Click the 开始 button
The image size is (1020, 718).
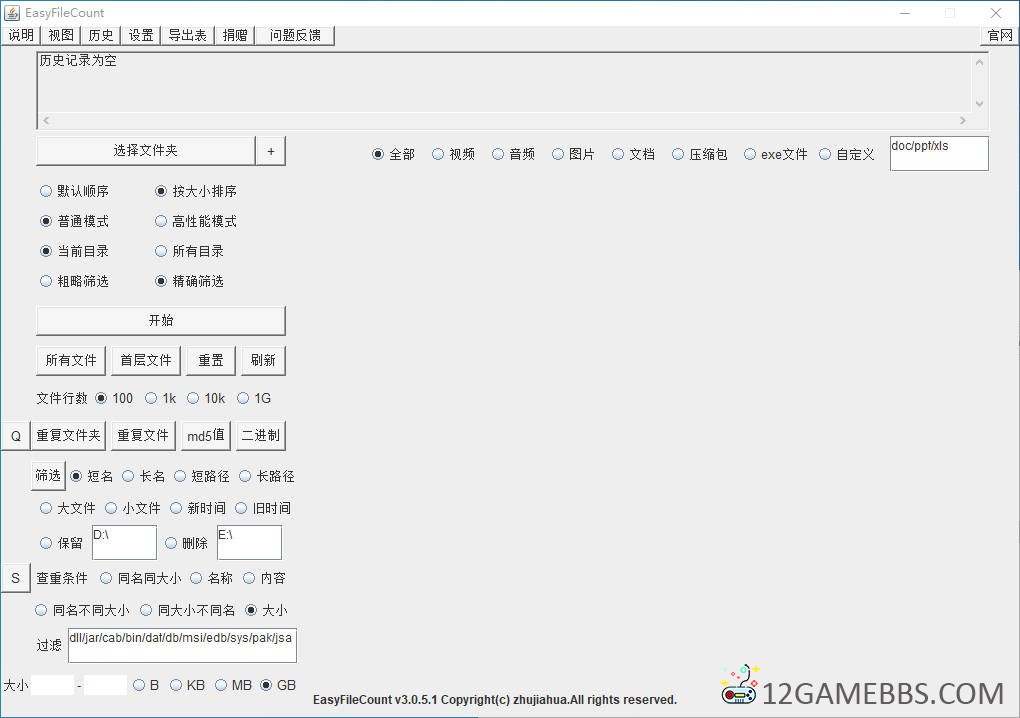pyautogui.click(x=161, y=321)
